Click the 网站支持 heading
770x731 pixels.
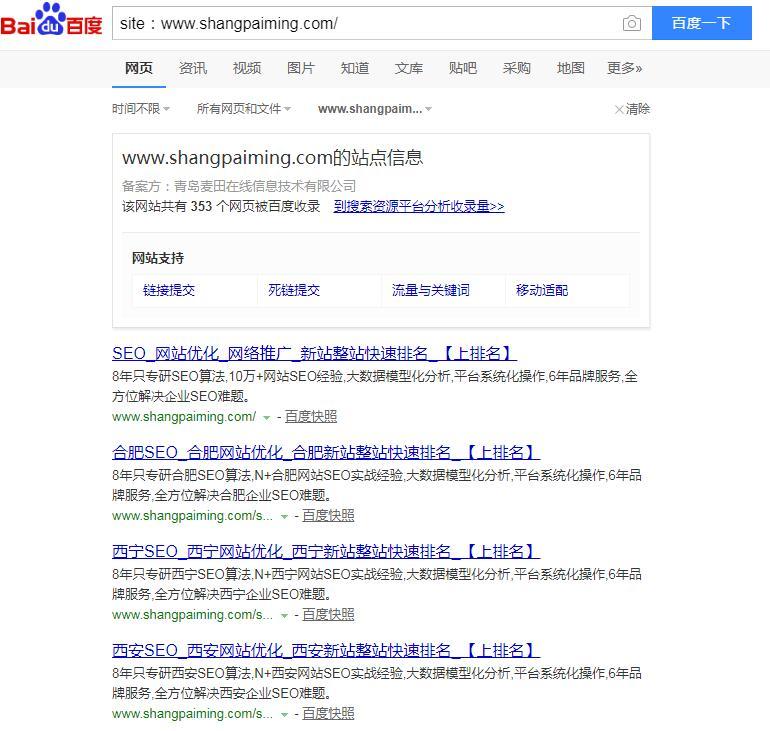[x=158, y=258]
